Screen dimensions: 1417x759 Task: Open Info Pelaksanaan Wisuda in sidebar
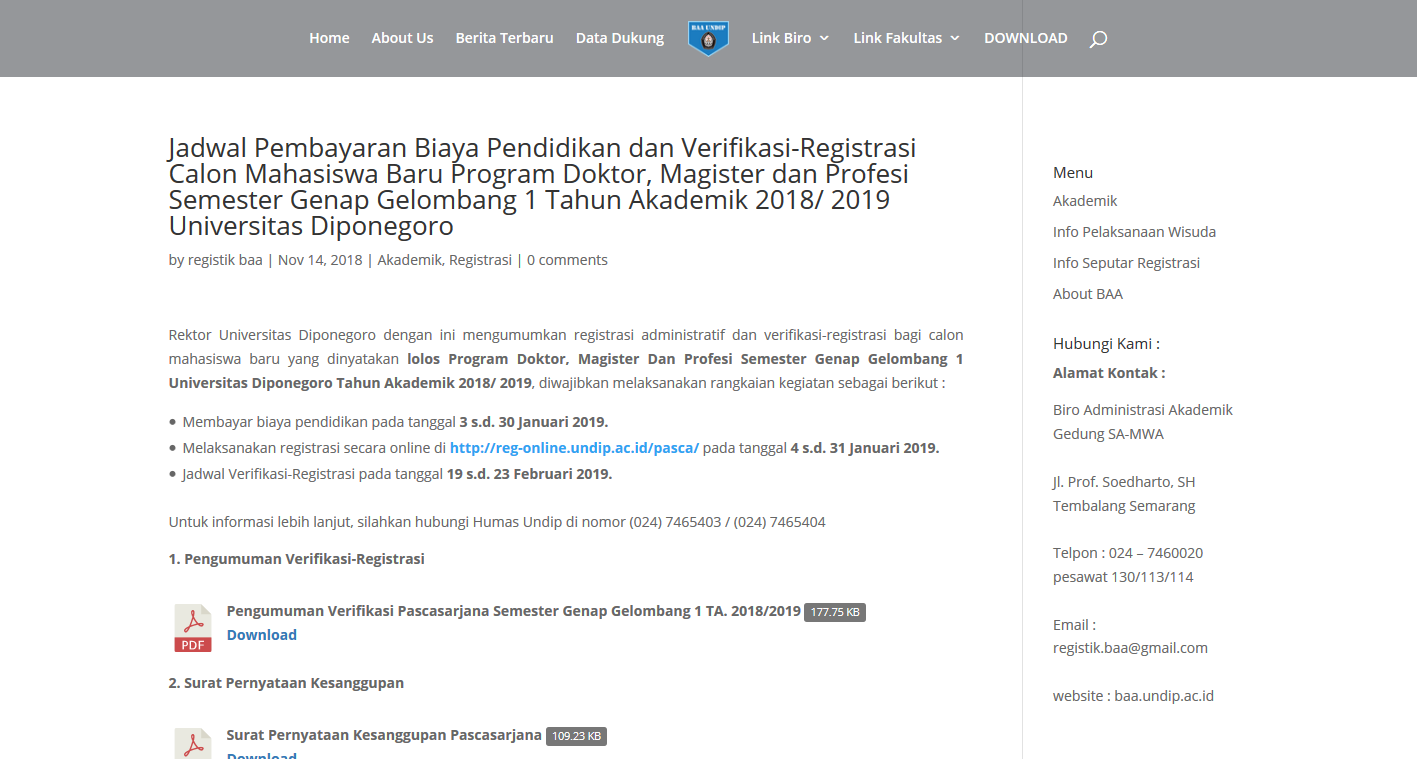pyautogui.click(x=1134, y=232)
